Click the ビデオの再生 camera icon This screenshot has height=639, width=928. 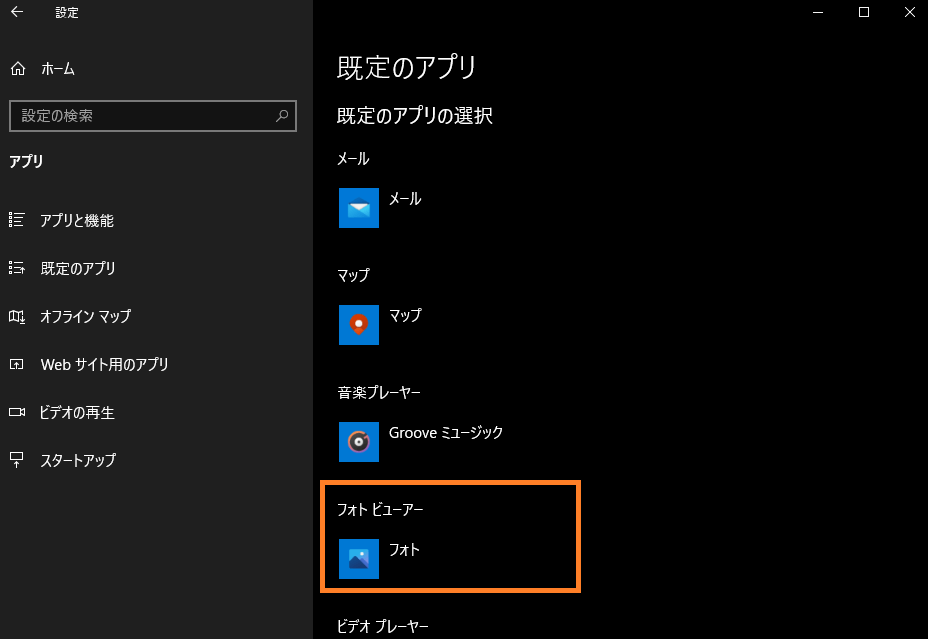click(17, 412)
